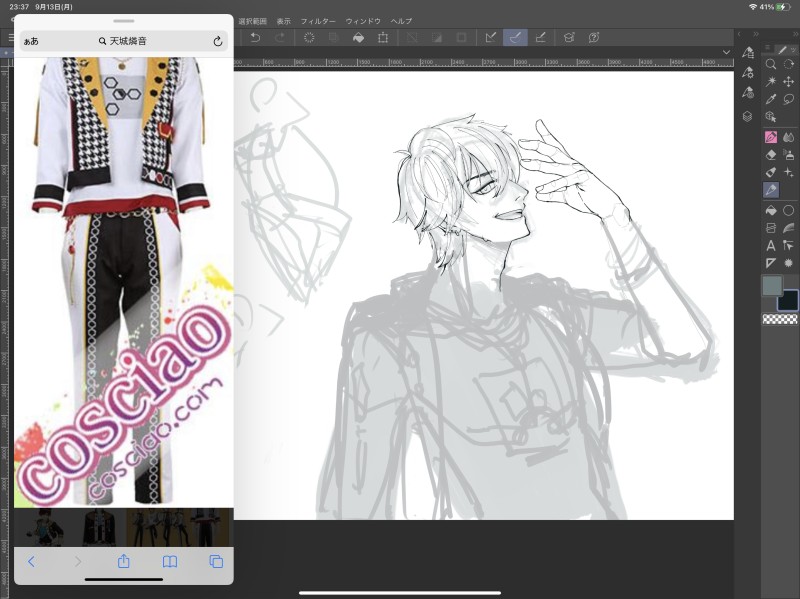Select the Figure circle tool
This screenshot has height=599, width=800.
click(x=788, y=210)
